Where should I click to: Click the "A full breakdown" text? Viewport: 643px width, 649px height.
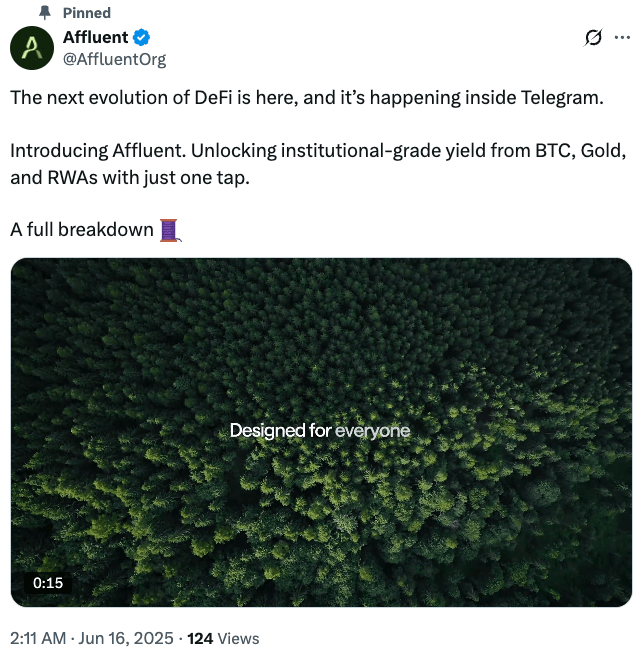click(x=82, y=230)
